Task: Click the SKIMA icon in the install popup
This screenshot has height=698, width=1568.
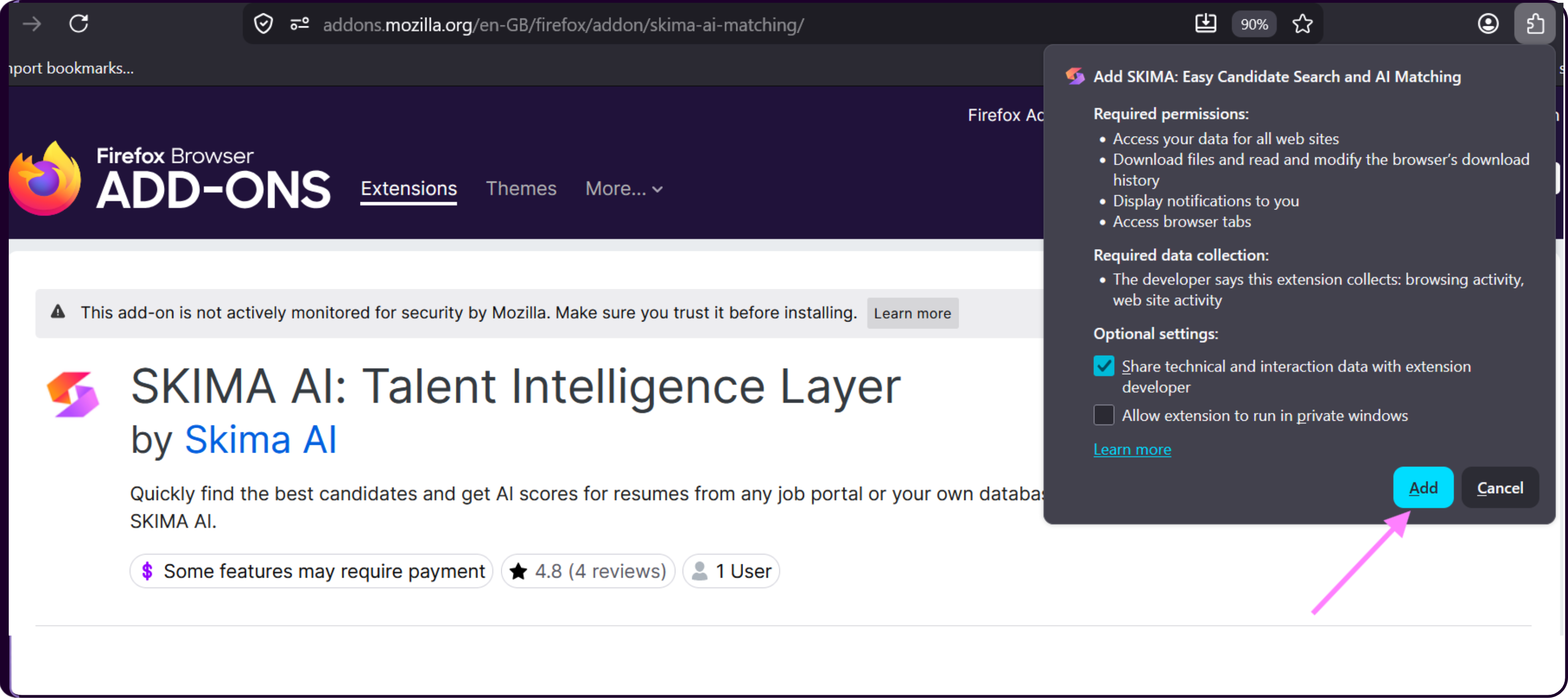Action: click(x=1075, y=77)
